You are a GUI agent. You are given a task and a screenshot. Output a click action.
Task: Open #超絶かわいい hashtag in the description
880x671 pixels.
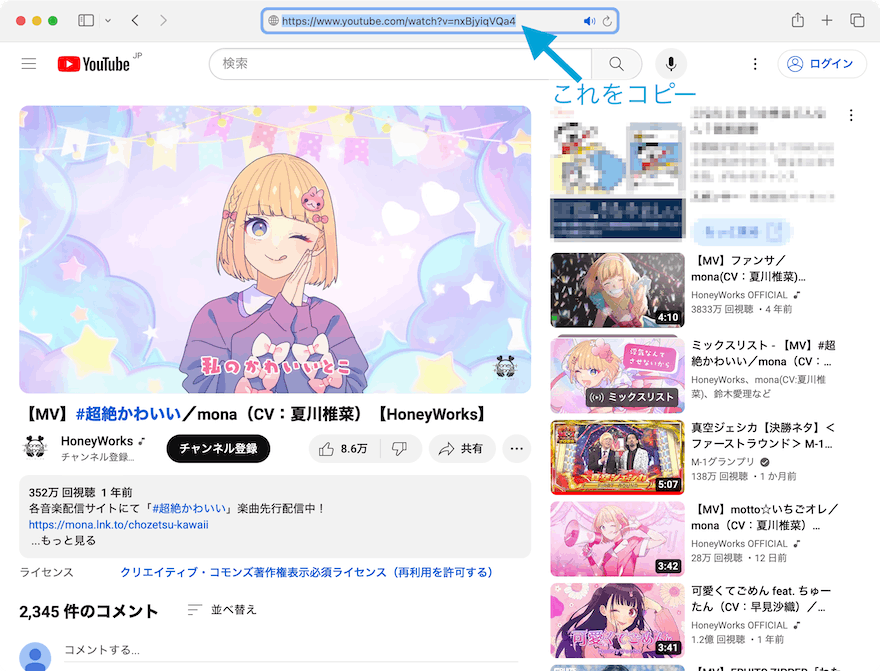pos(189,508)
